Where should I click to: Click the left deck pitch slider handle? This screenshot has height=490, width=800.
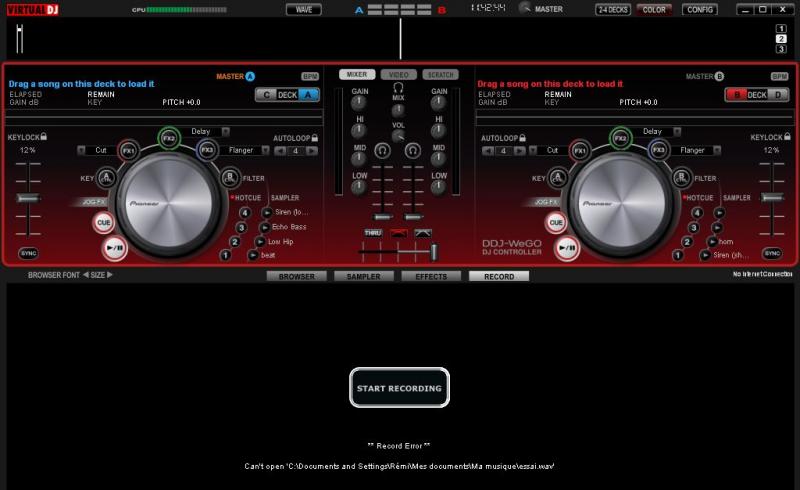(x=28, y=198)
